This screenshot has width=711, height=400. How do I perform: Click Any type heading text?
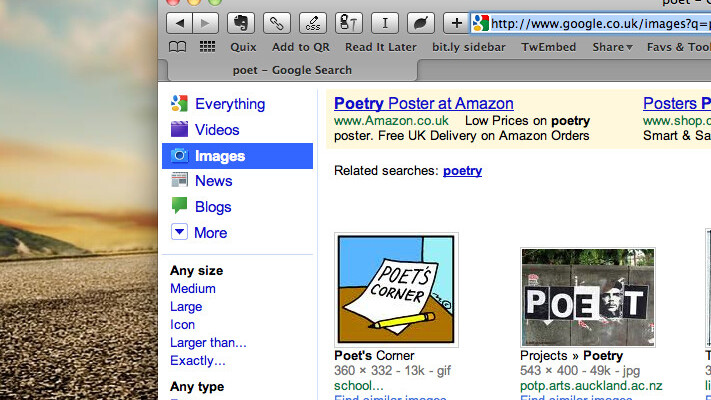[197, 387]
